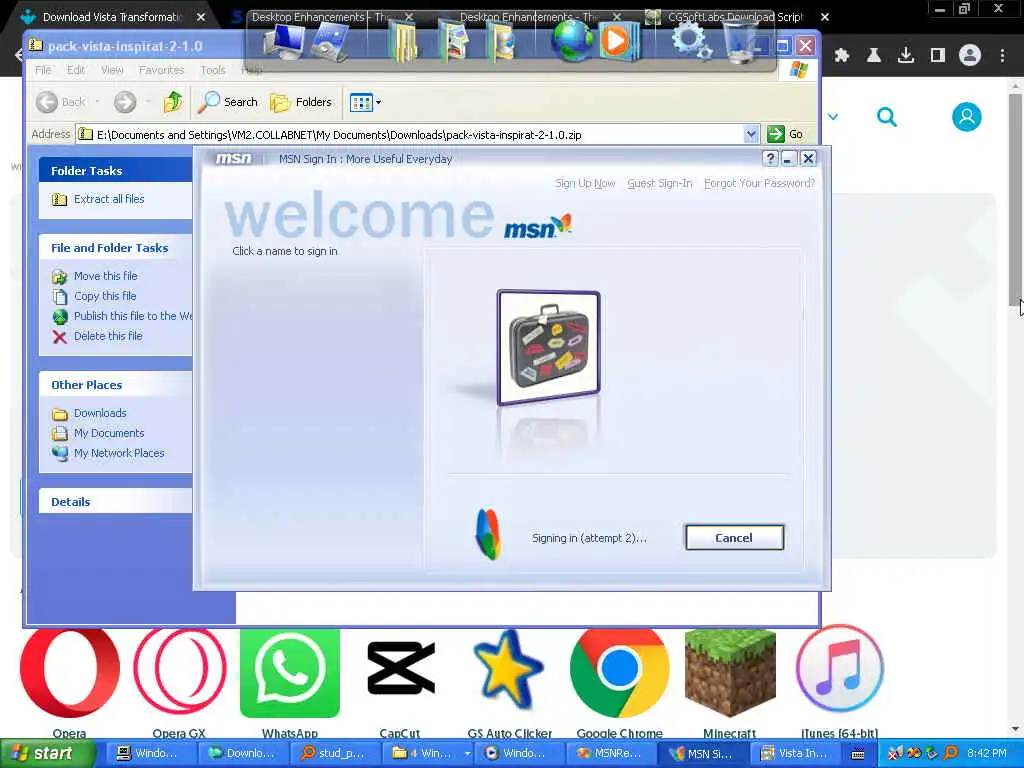Click the keyboard icon on the taskbar
The width and height of the screenshot is (1024, 768).
(x=858, y=754)
